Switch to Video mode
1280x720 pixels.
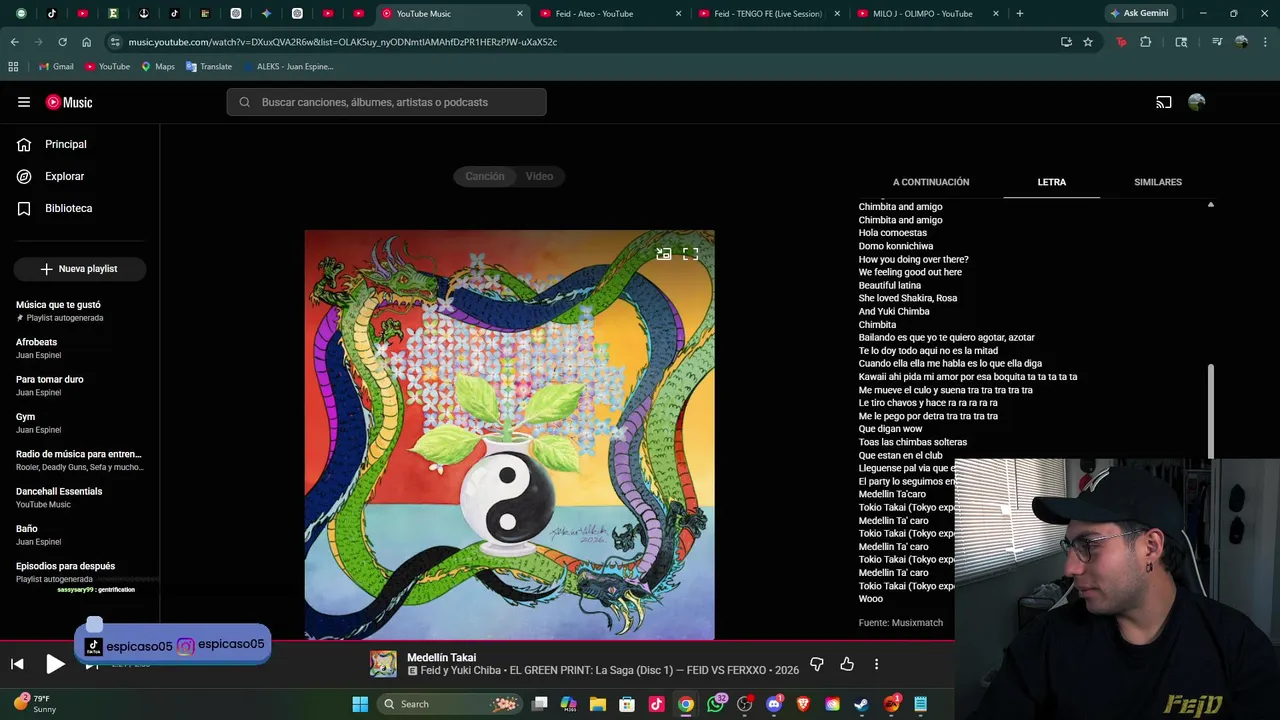539,176
